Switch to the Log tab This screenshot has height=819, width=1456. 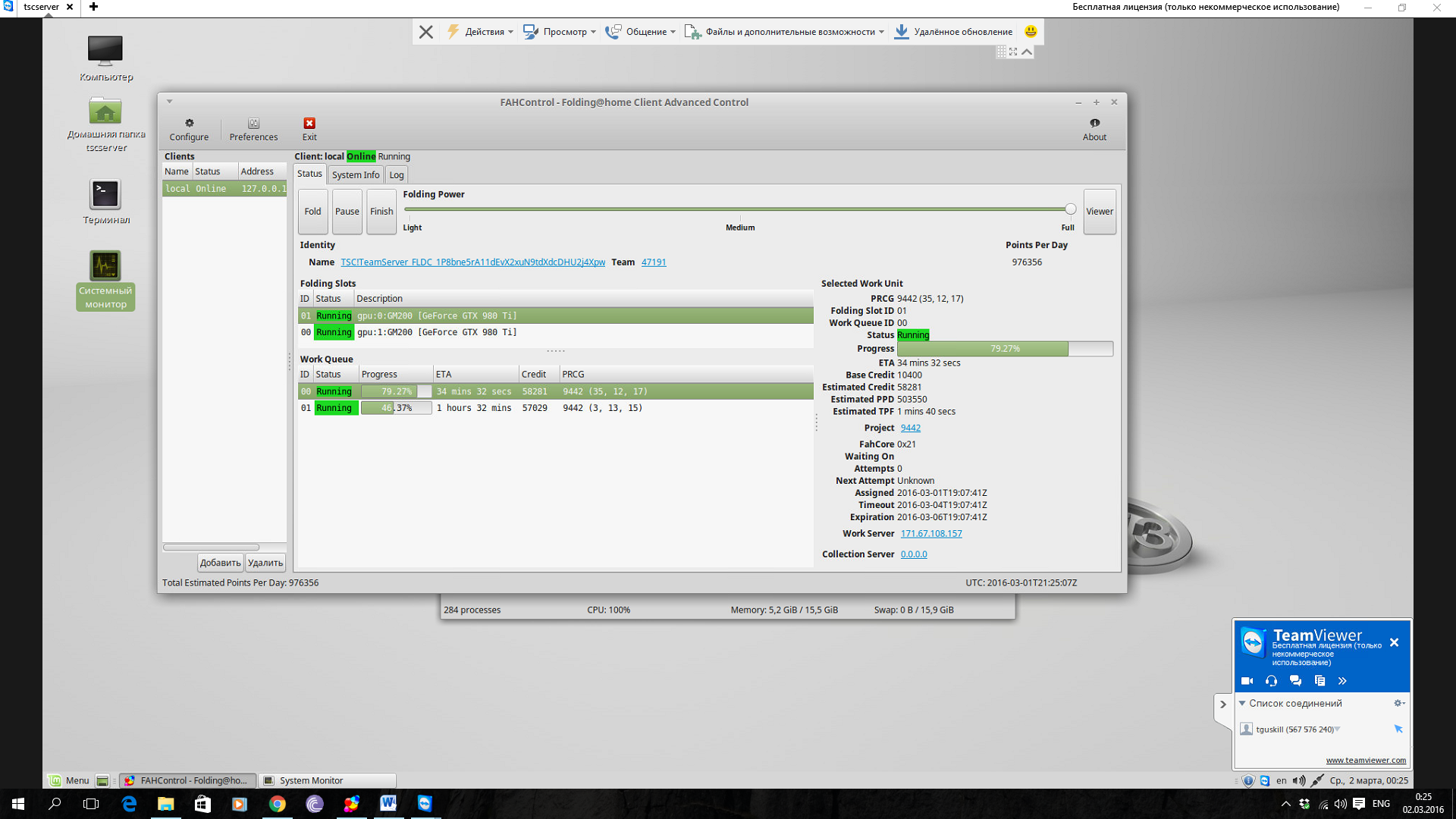(x=397, y=175)
